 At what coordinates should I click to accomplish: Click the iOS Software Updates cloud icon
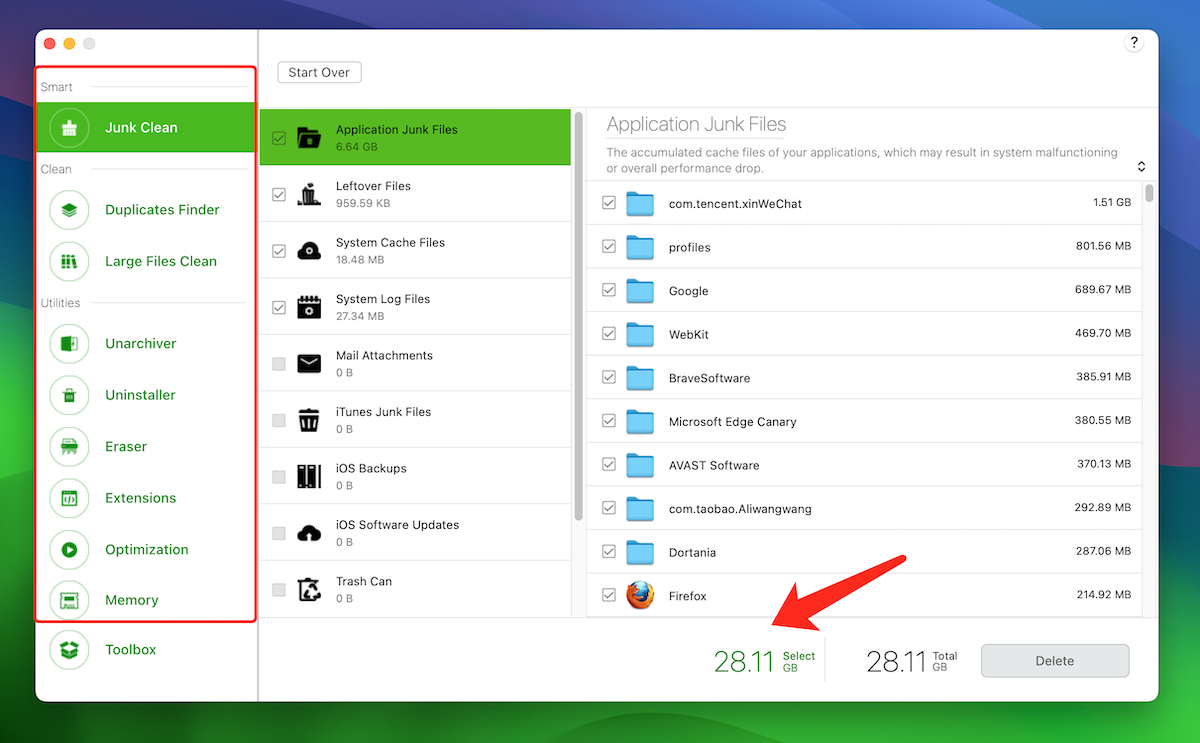click(309, 533)
